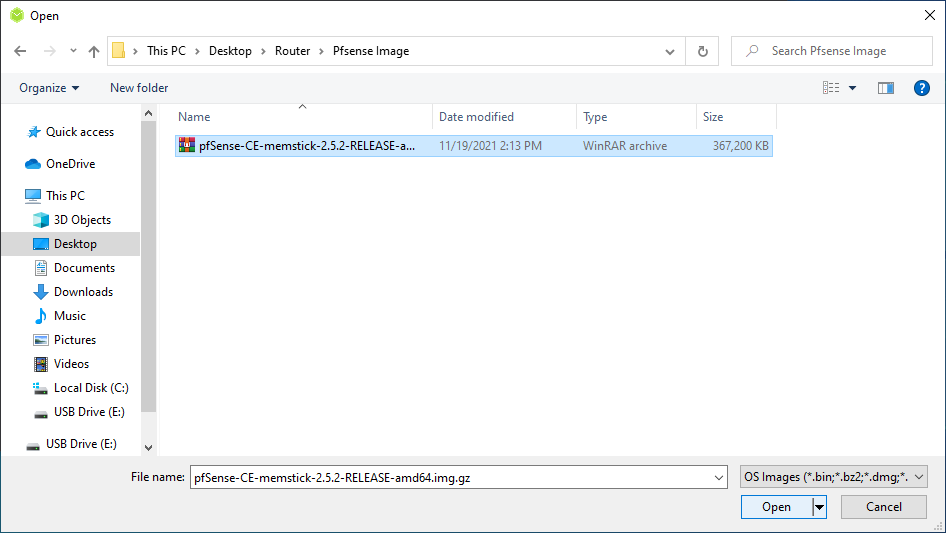The height and width of the screenshot is (533, 946).
Task: Open Documents in the navigation pane
Action: (84, 267)
